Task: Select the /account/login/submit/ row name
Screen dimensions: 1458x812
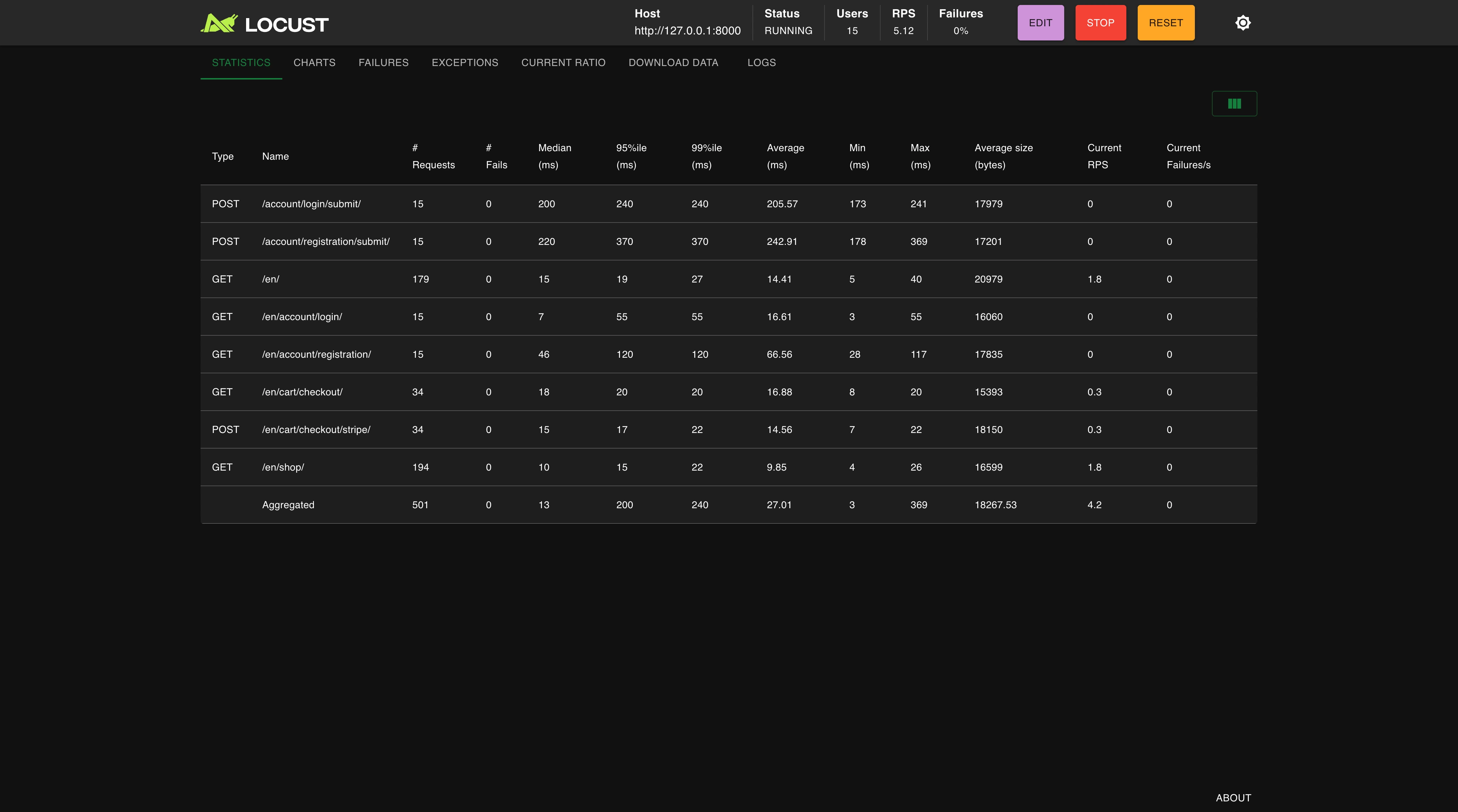Action: point(311,204)
